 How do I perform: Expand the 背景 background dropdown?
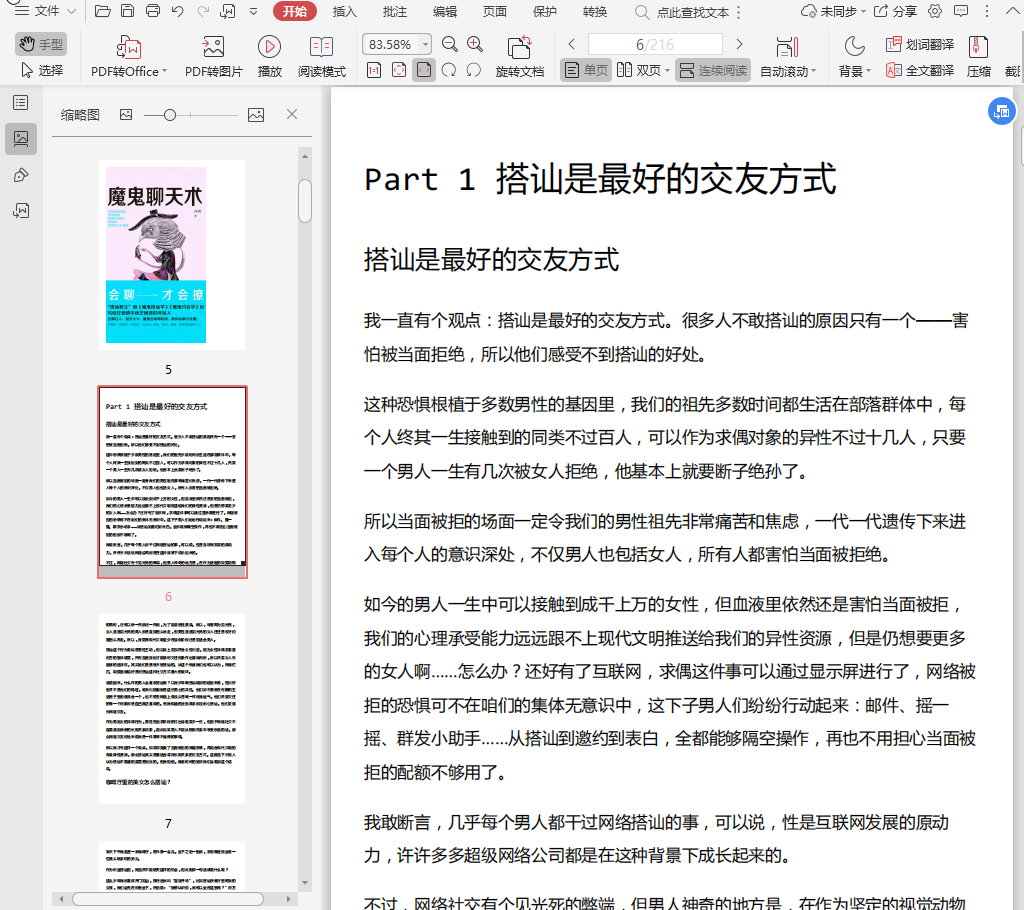855,71
